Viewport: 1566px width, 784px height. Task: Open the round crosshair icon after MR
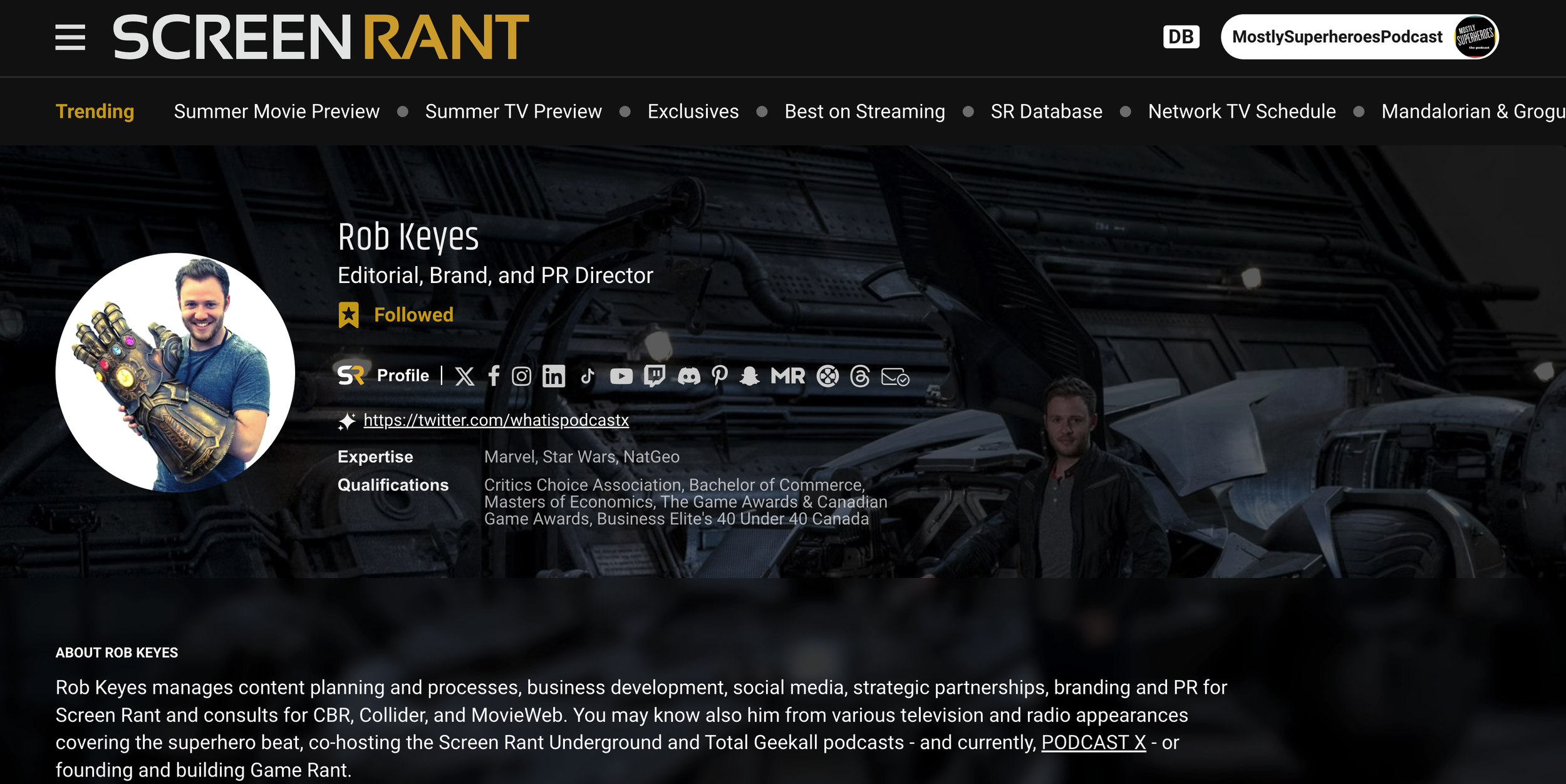(x=827, y=376)
